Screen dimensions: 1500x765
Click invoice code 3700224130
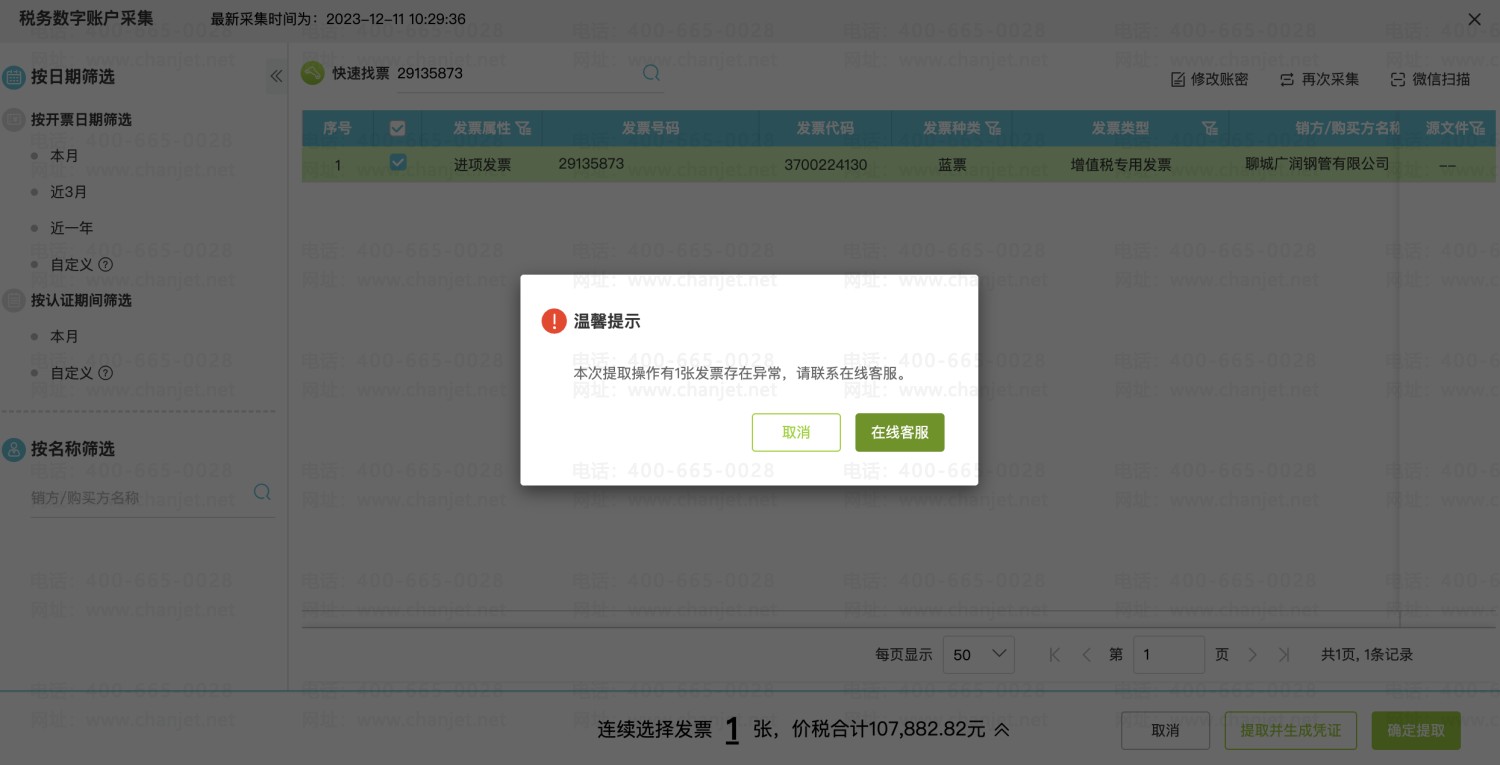point(825,165)
